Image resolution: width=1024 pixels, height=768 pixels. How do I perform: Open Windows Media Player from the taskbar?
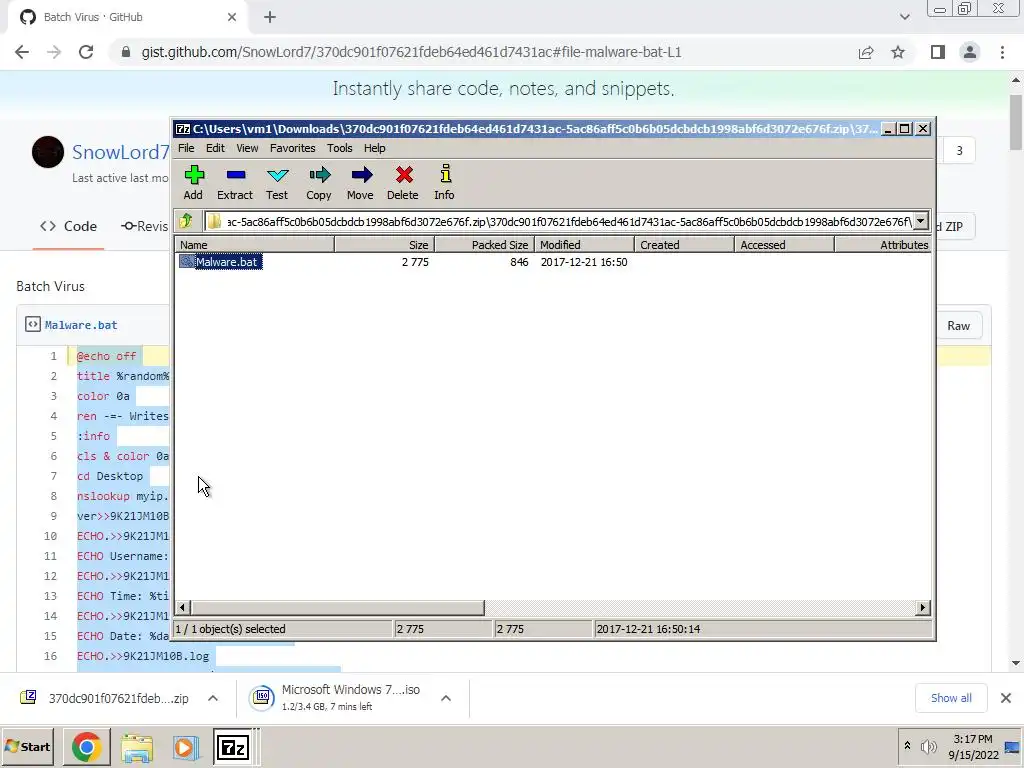185,747
